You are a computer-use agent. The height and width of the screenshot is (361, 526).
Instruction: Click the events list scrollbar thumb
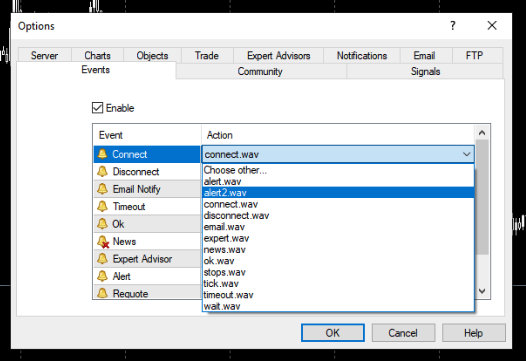click(482, 197)
